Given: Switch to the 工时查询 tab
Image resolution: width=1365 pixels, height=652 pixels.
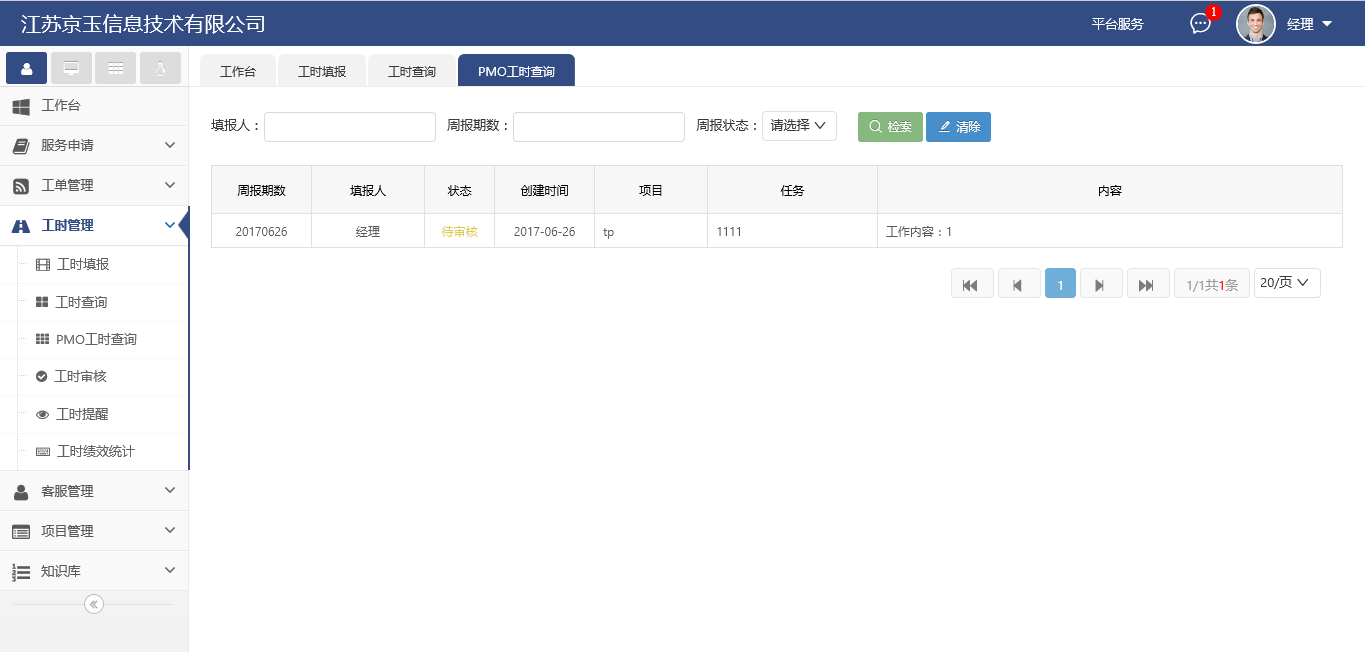Looking at the screenshot, I should (x=411, y=71).
